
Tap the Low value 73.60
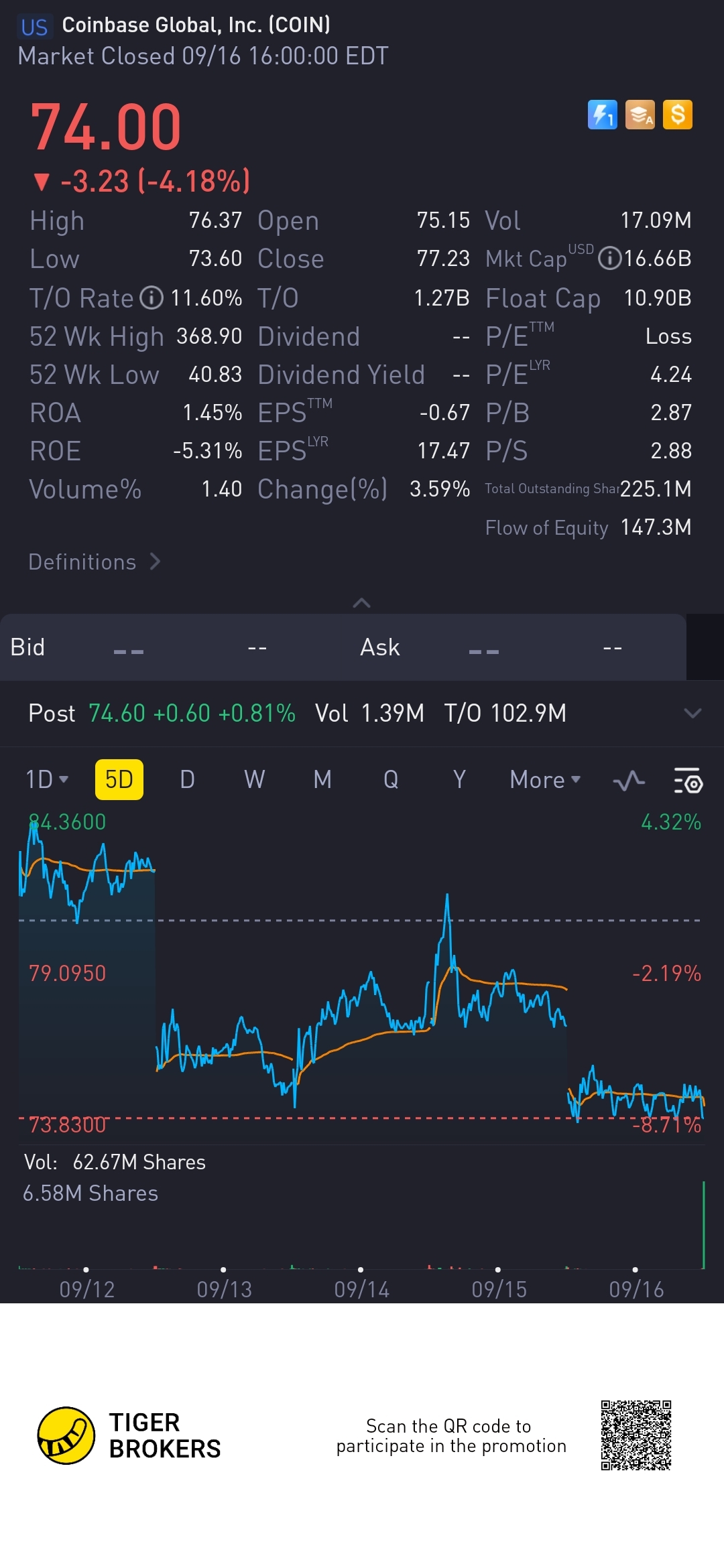215,258
